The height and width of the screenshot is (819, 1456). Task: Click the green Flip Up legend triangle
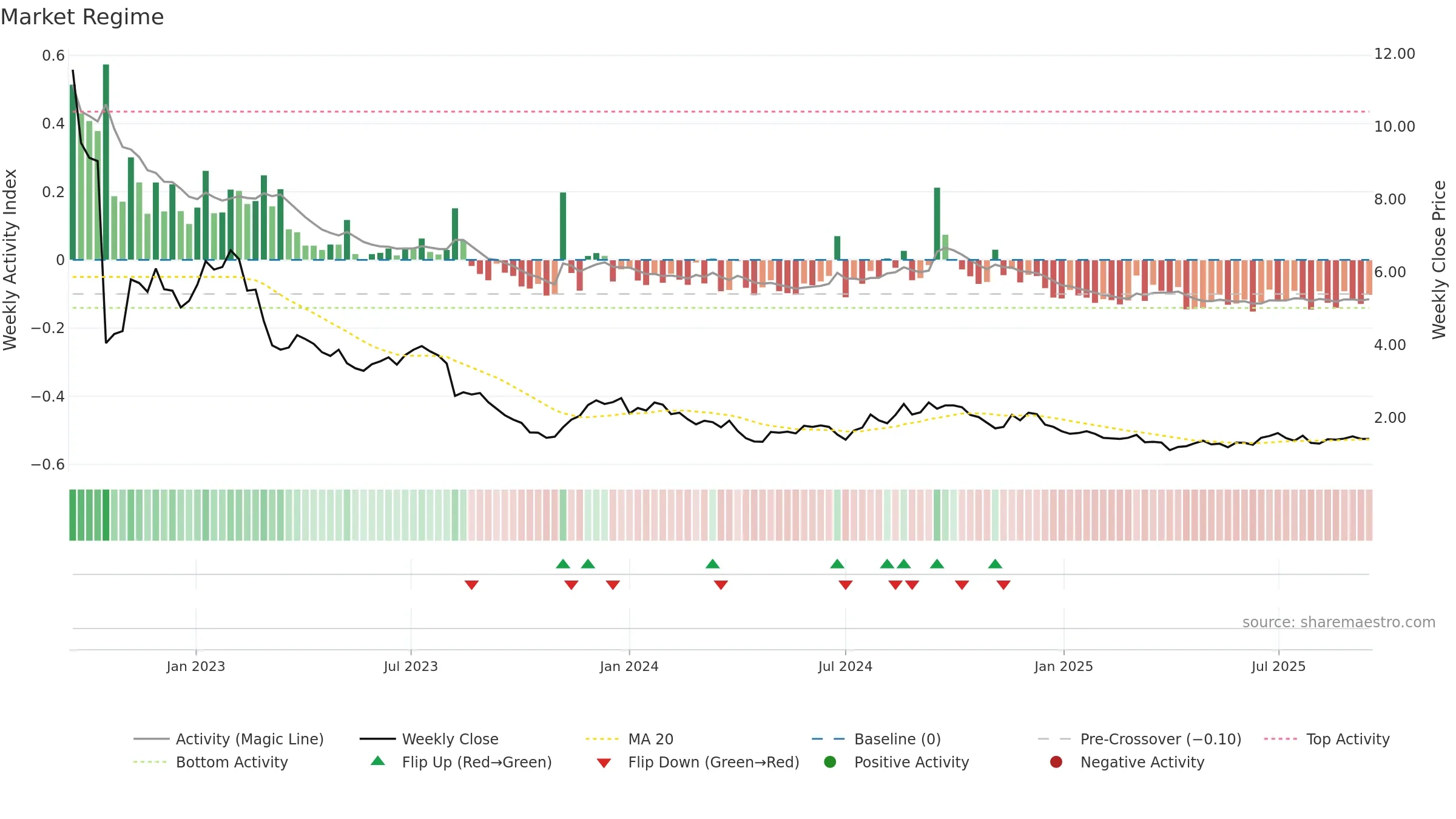(378, 761)
